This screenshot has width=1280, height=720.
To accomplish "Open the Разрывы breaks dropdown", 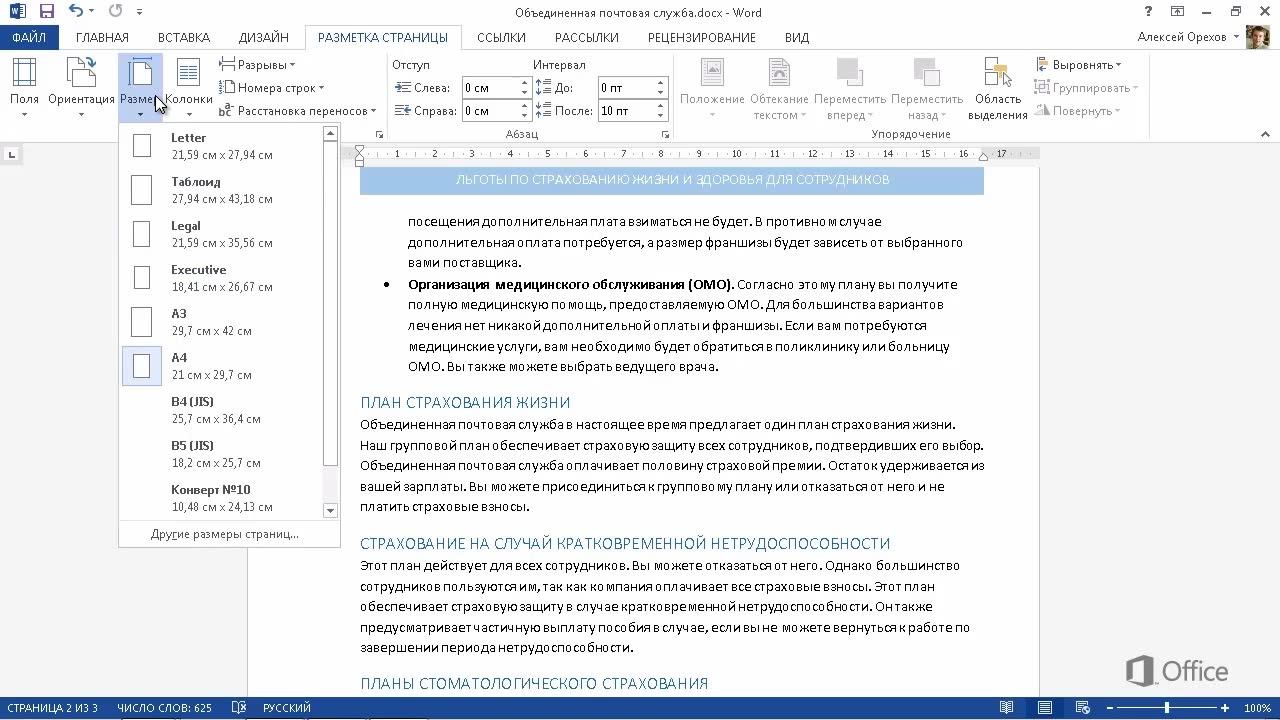I will pyautogui.click(x=258, y=65).
